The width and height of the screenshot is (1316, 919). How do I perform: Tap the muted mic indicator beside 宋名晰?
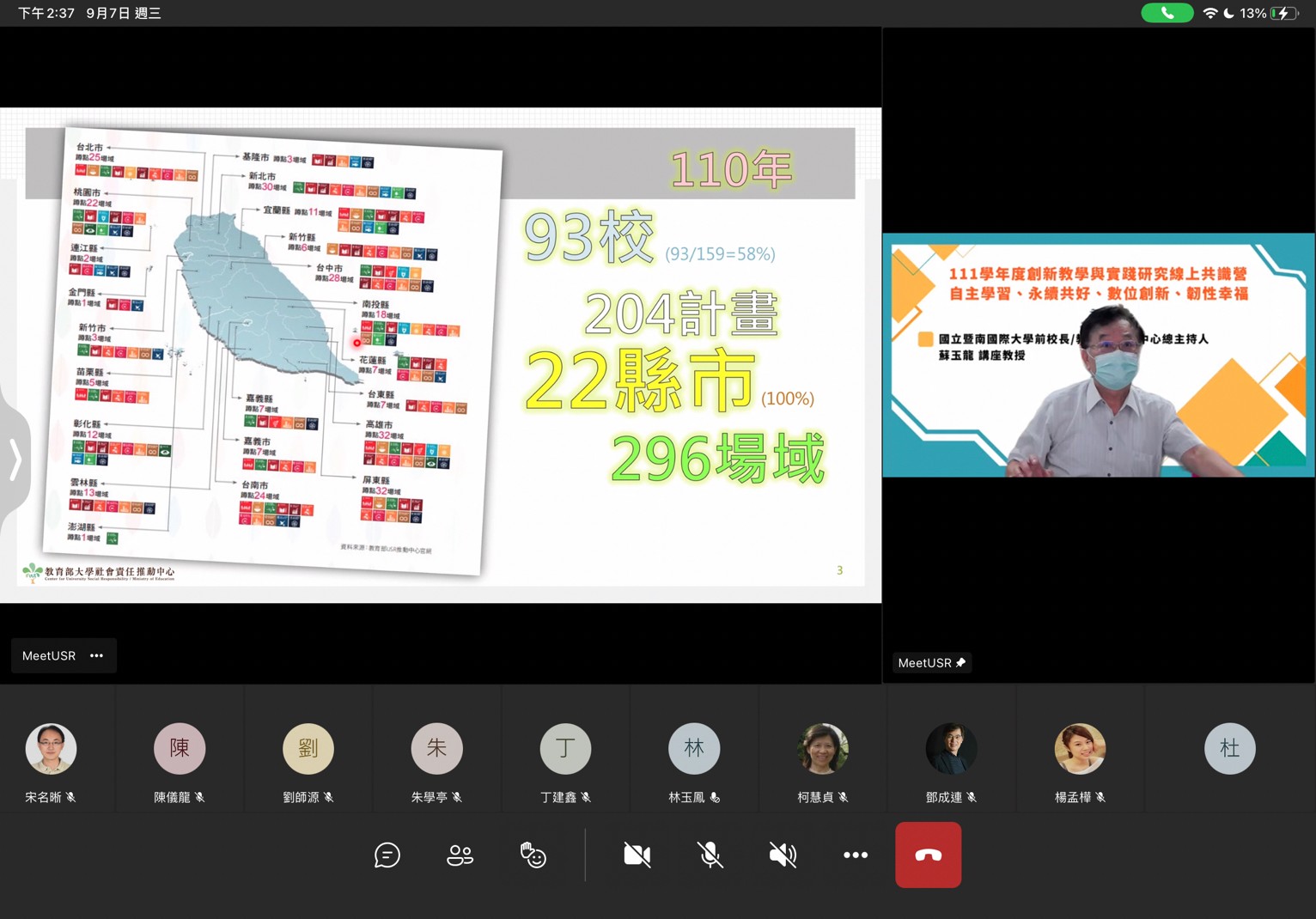71,797
